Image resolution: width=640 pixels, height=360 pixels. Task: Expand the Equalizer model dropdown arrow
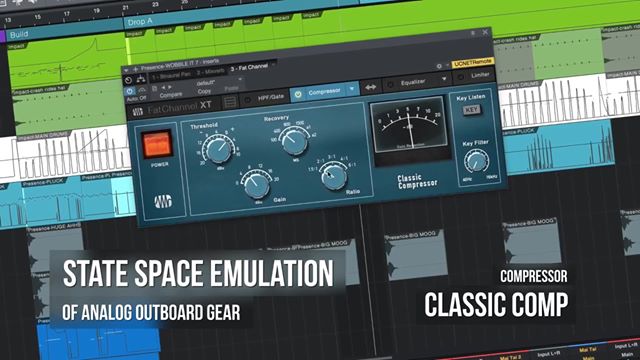click(444, 79)
